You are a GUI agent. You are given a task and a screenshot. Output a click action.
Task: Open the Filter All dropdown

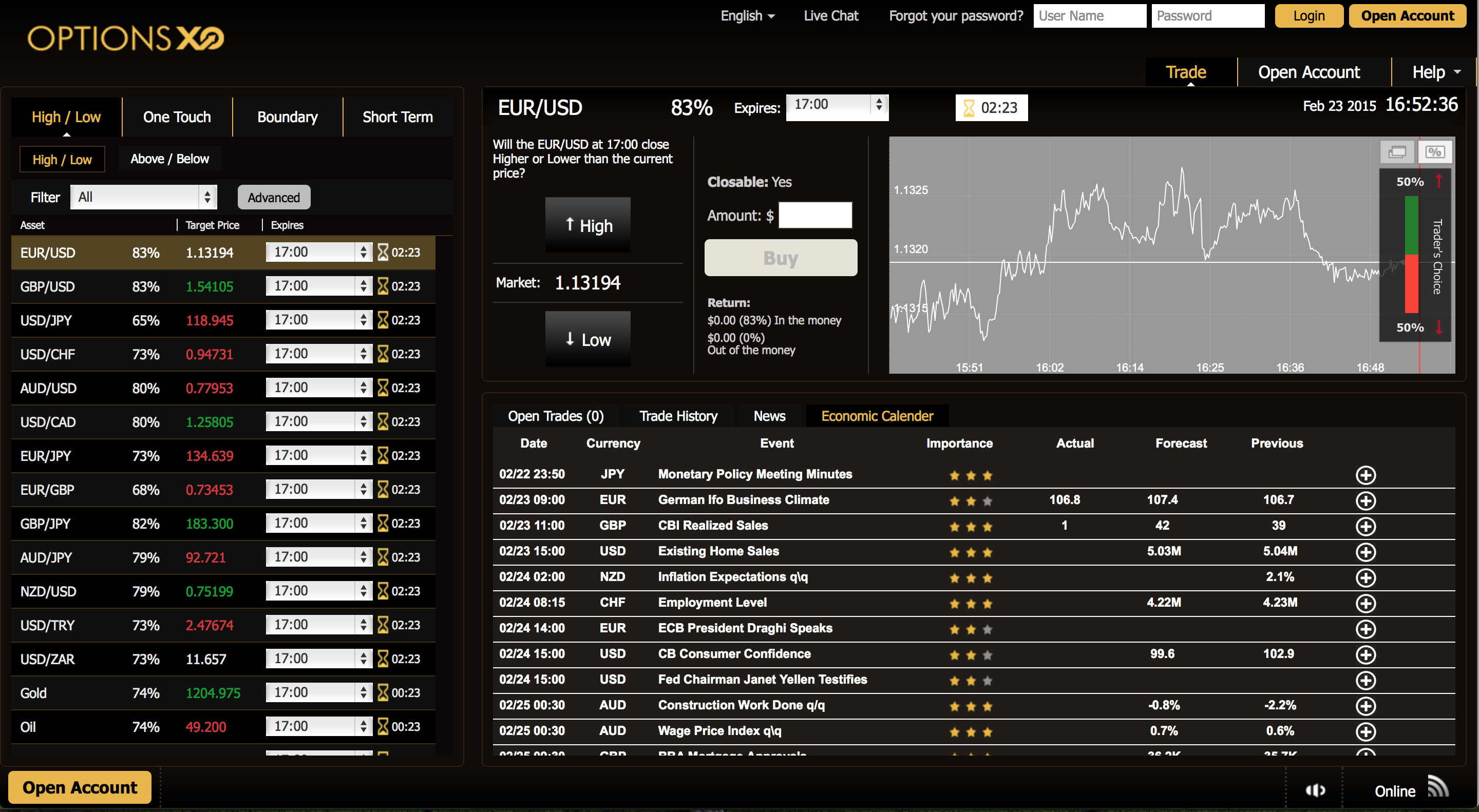coord(144,198)
